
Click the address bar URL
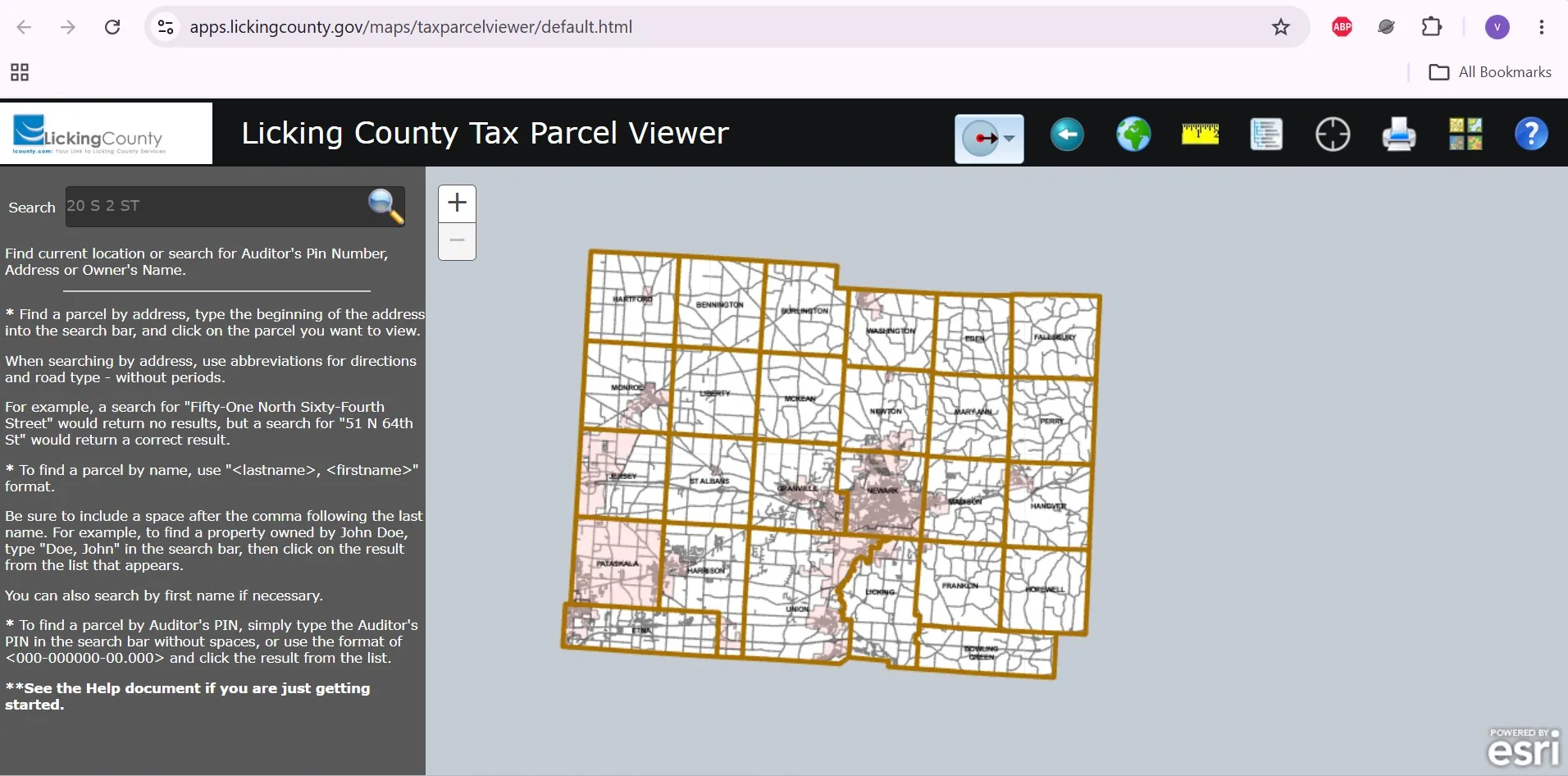pyautogui.click(x=410, y=27)
